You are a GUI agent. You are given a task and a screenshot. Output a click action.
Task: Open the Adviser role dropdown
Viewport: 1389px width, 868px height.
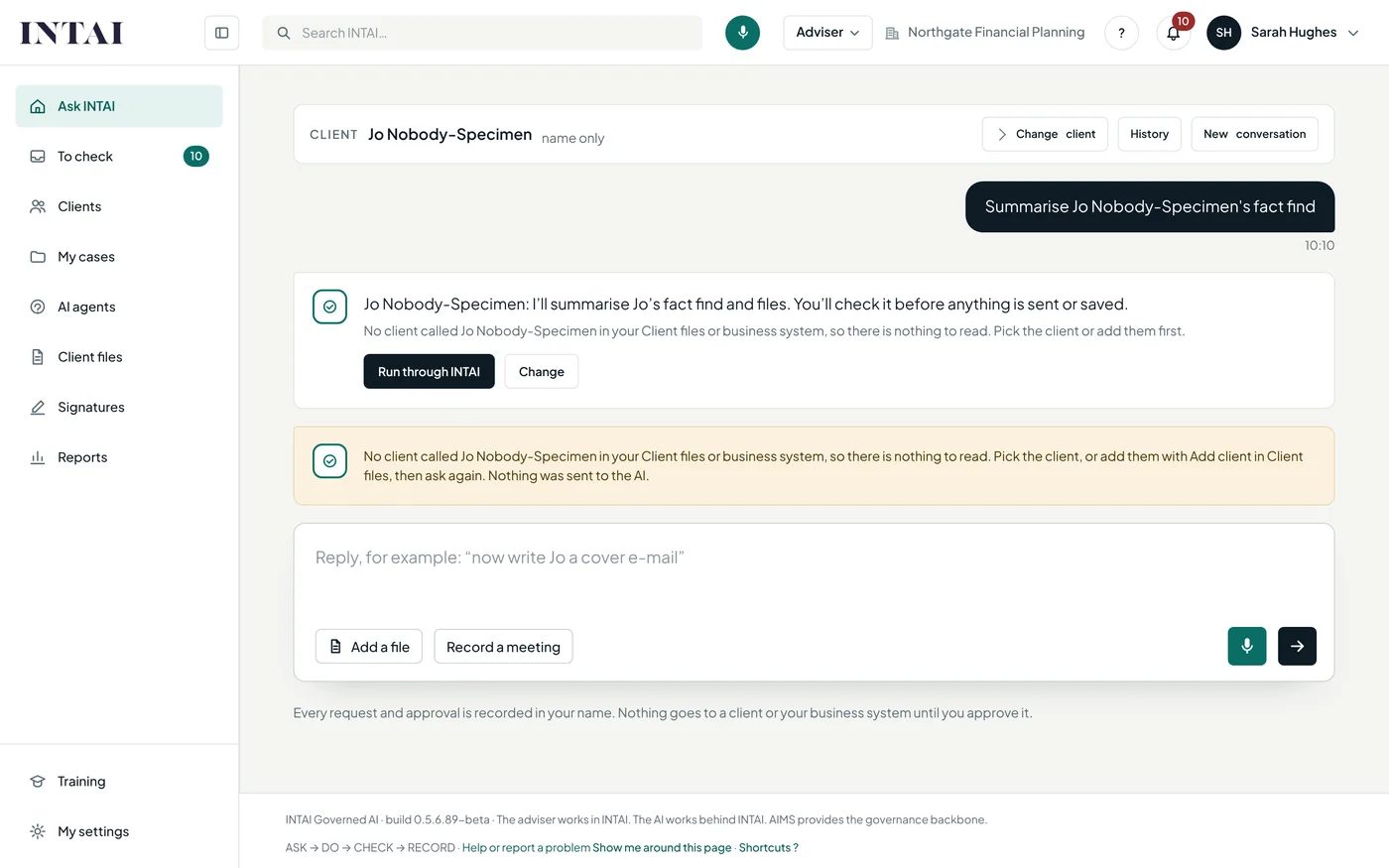click(x=827, y=33)
